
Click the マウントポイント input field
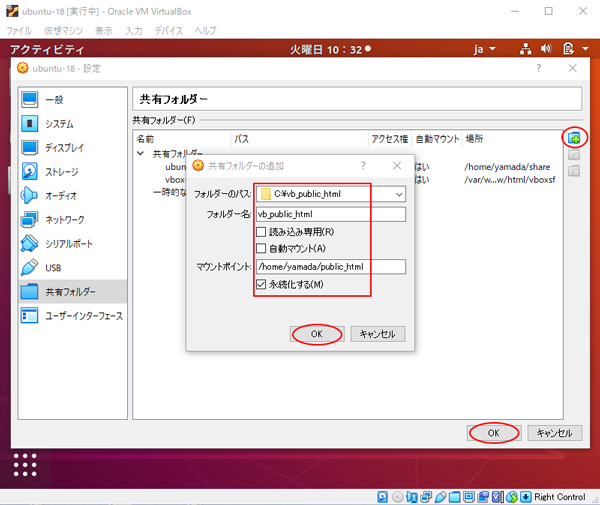[331, 267]
